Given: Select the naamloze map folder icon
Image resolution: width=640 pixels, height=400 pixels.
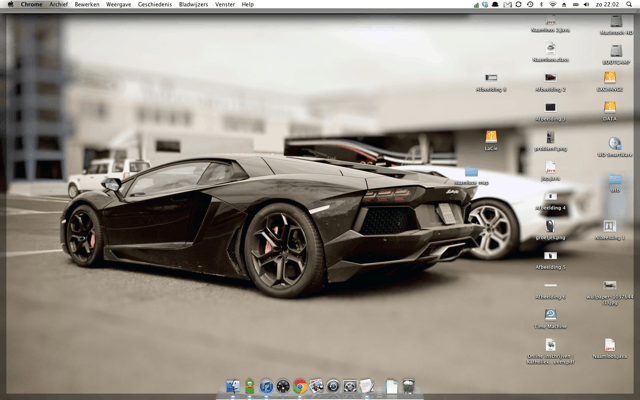Looking at the screenshot, I should click(x=471, y=171).
